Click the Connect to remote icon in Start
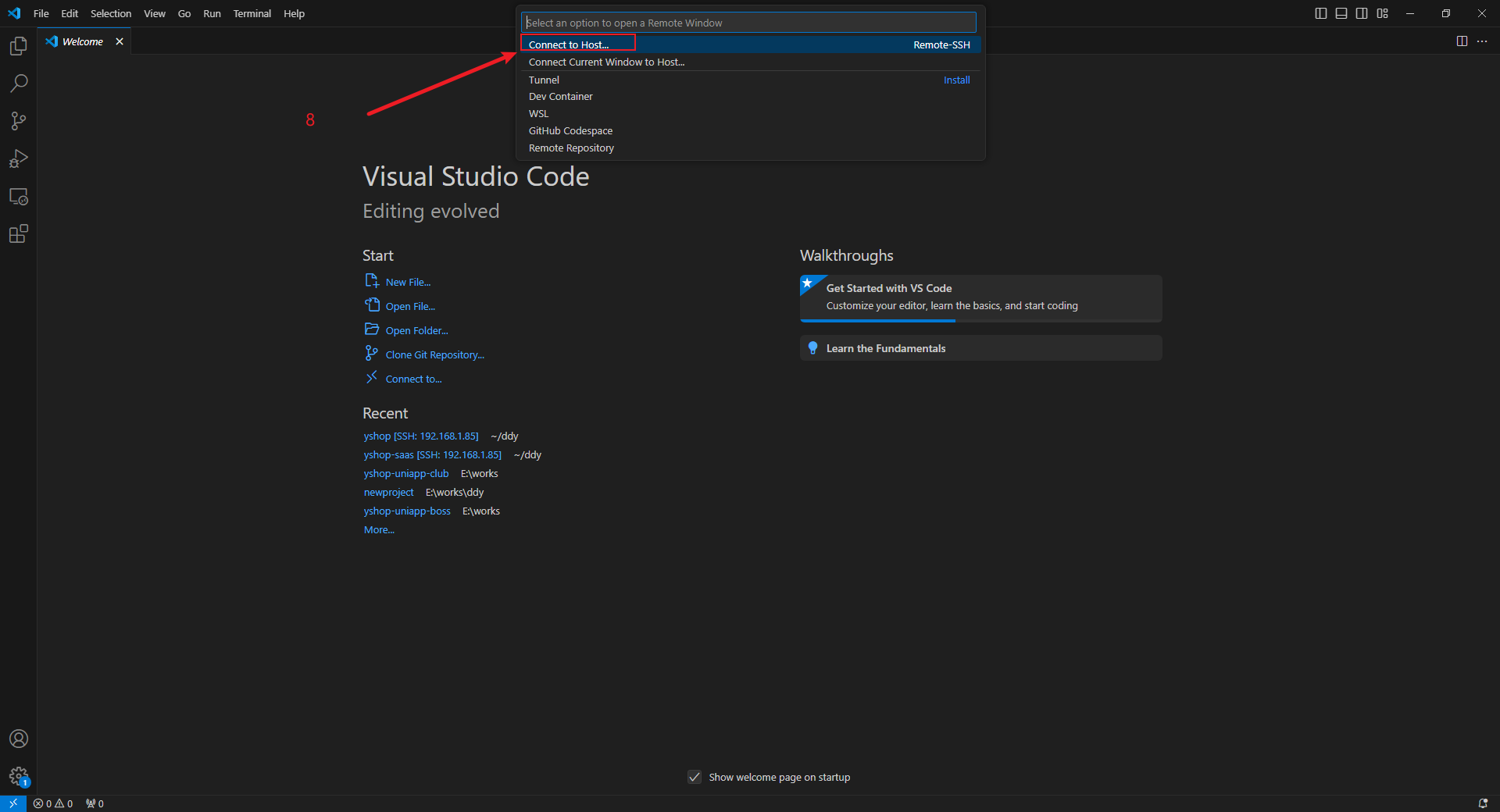 point(372,377)
